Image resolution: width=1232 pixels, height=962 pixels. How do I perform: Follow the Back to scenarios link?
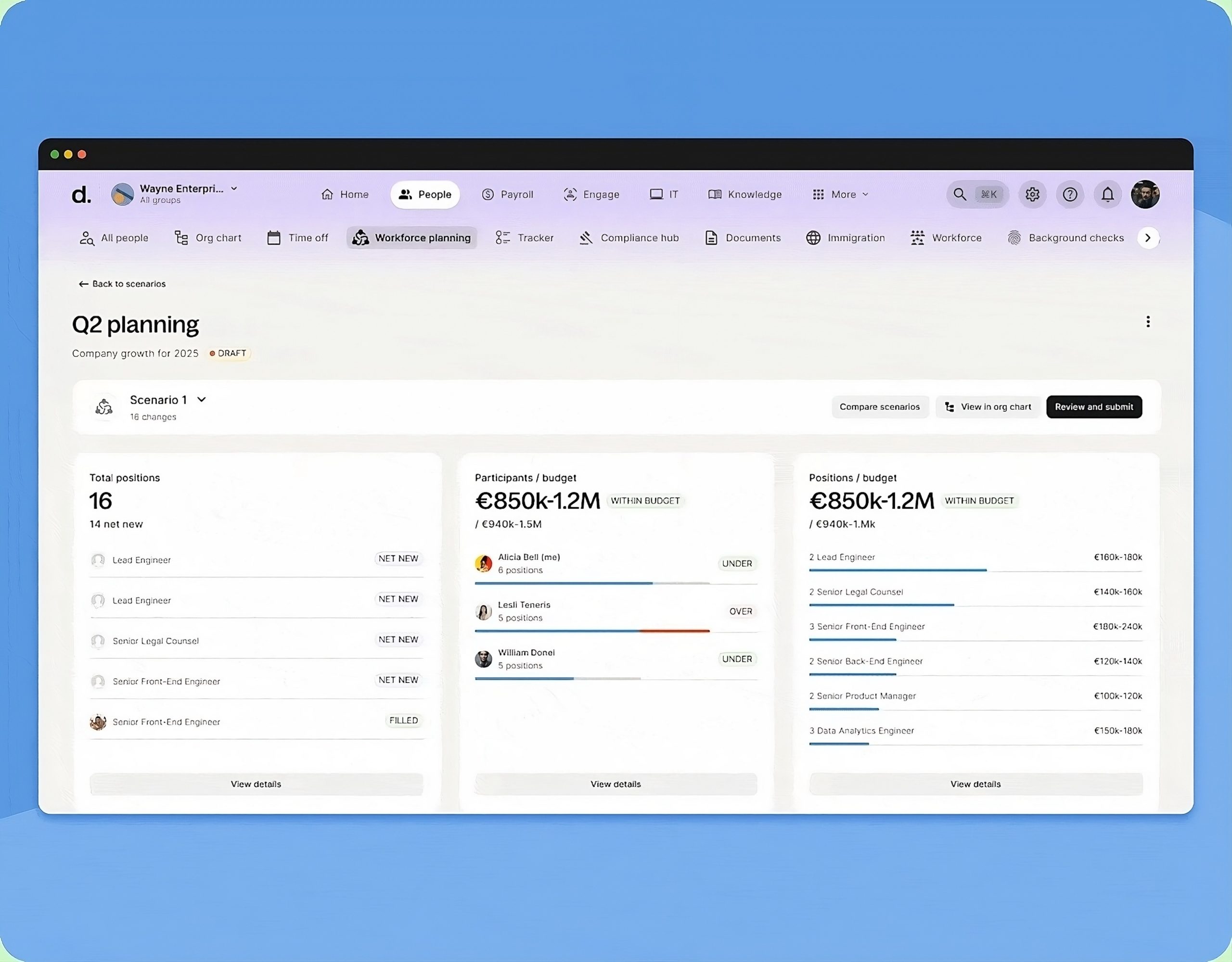pyautogui.click(x=122, y=284)
